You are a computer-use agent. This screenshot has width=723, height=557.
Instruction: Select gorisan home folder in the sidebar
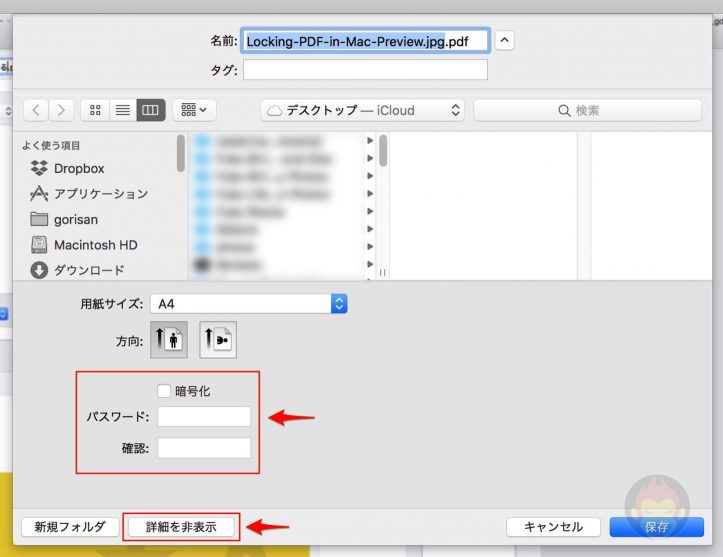64,219
